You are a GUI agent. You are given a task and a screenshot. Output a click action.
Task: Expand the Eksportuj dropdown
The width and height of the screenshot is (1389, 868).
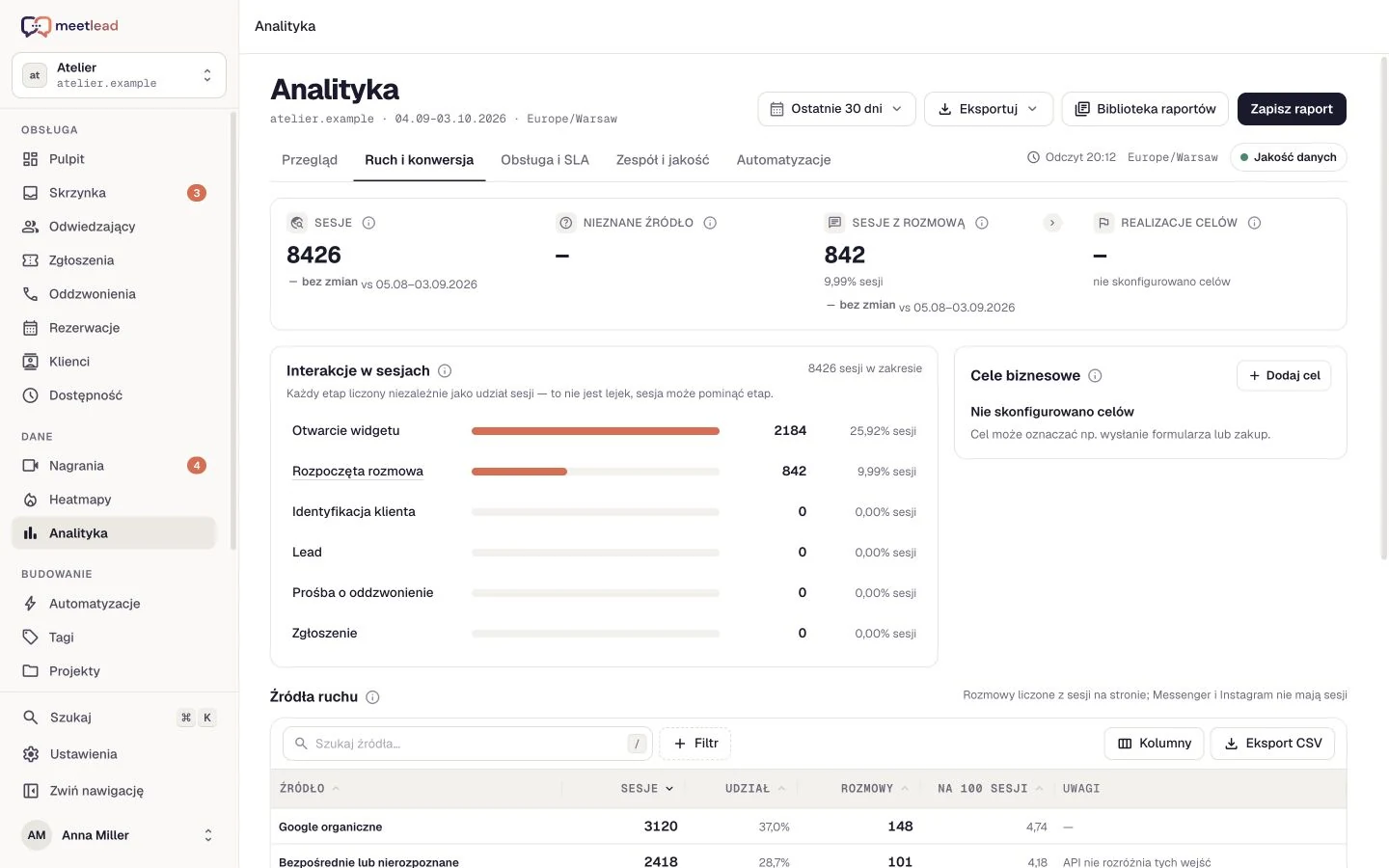click(988, 109)
